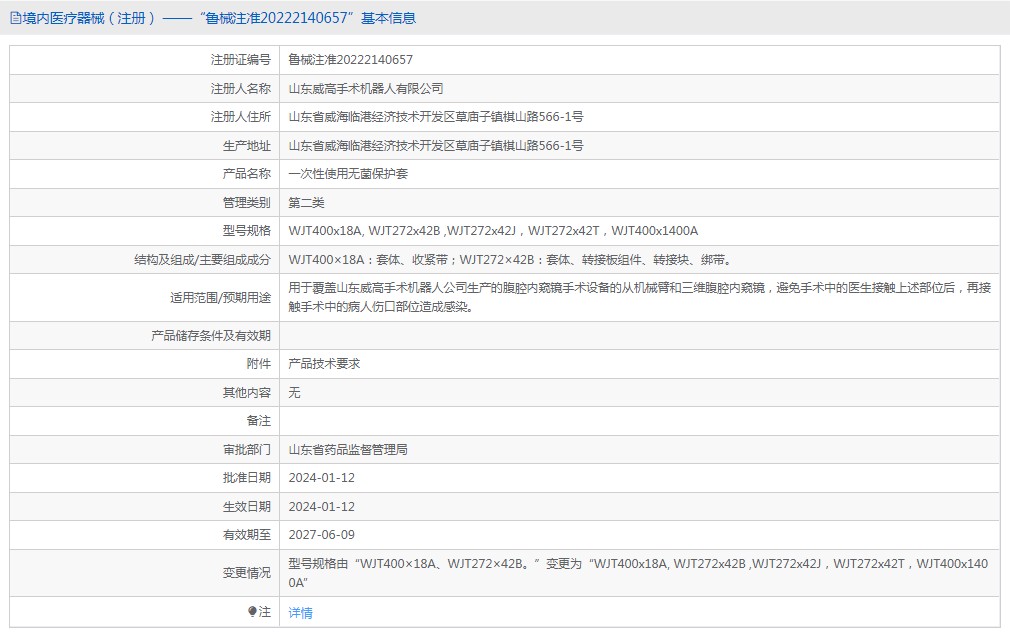This screenshot has width=1010, height=637.
Task: Click the 其他内容 row label
Action: click(247, 392)
